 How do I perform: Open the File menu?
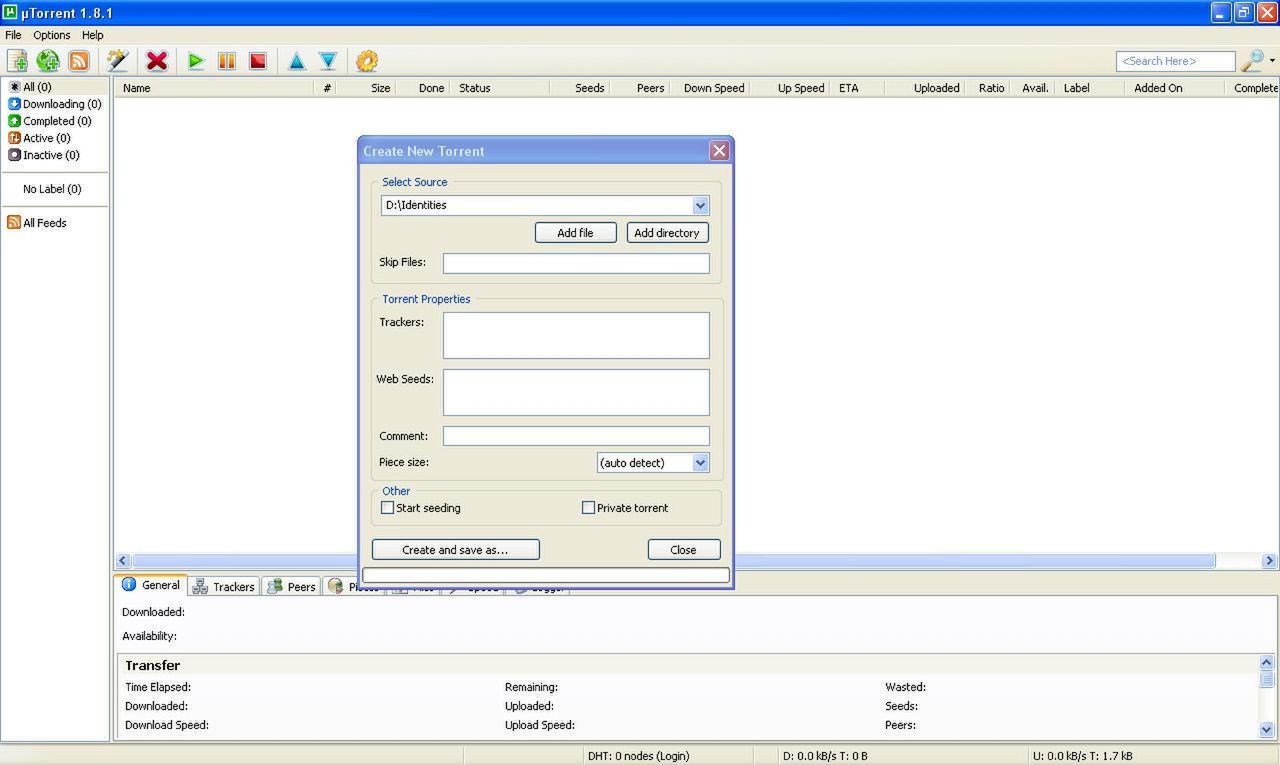[x=13, y=35]
